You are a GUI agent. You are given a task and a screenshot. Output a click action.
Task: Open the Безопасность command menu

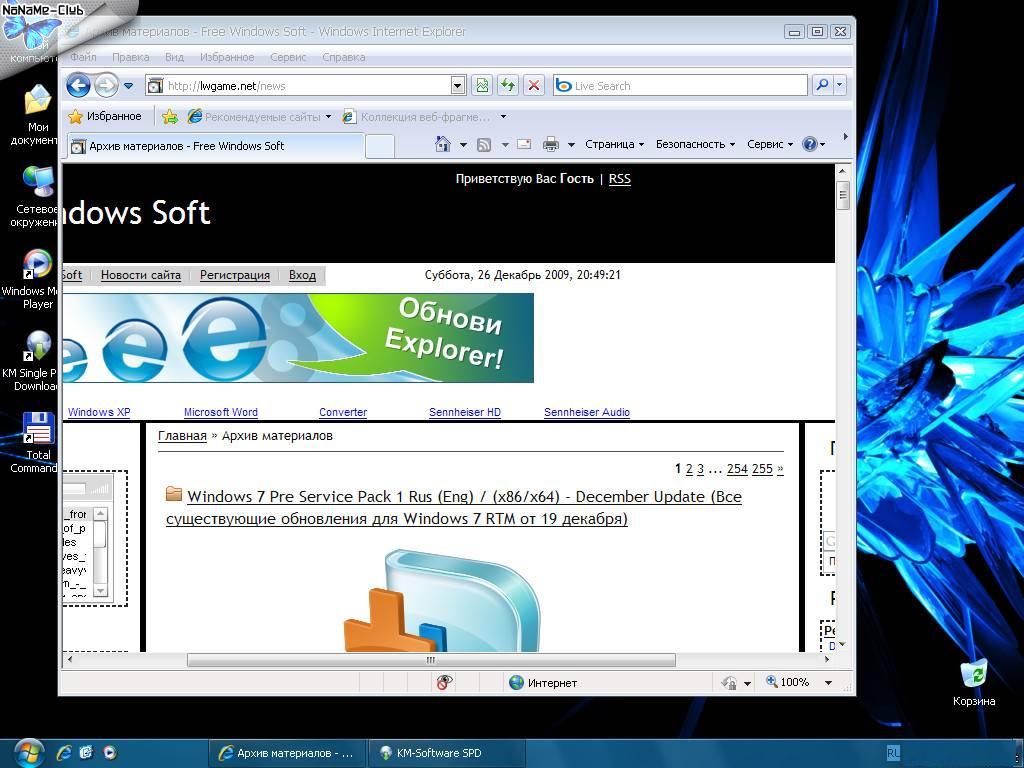click(696, 144)
